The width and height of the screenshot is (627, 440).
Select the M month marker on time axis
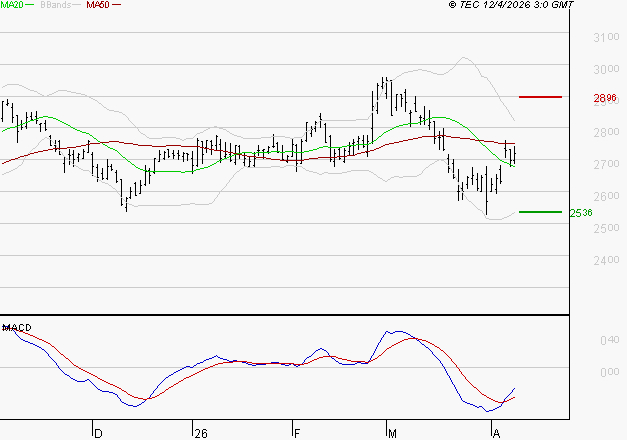click(393, 433)
